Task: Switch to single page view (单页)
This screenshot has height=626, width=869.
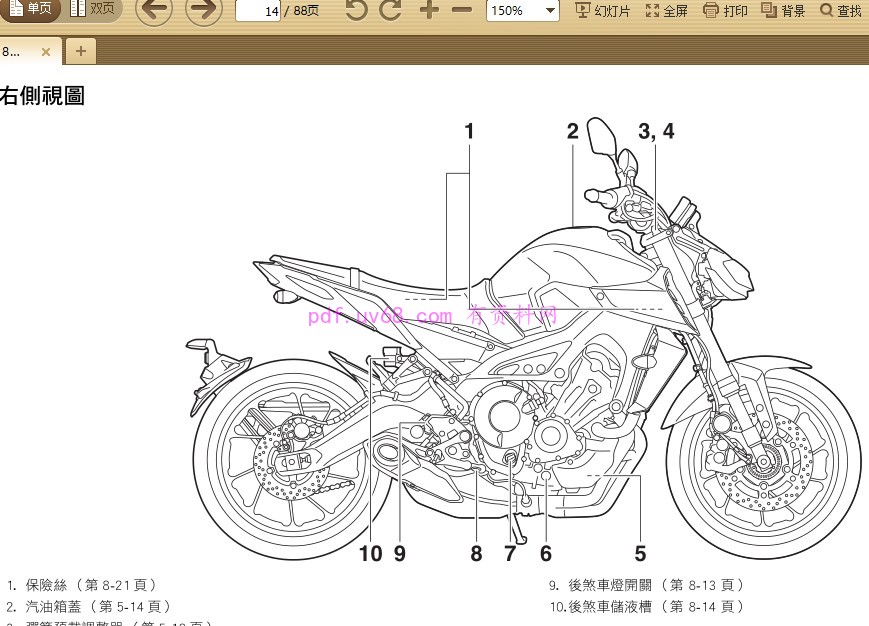Action: pyautogui.click(x=30, y=10)
